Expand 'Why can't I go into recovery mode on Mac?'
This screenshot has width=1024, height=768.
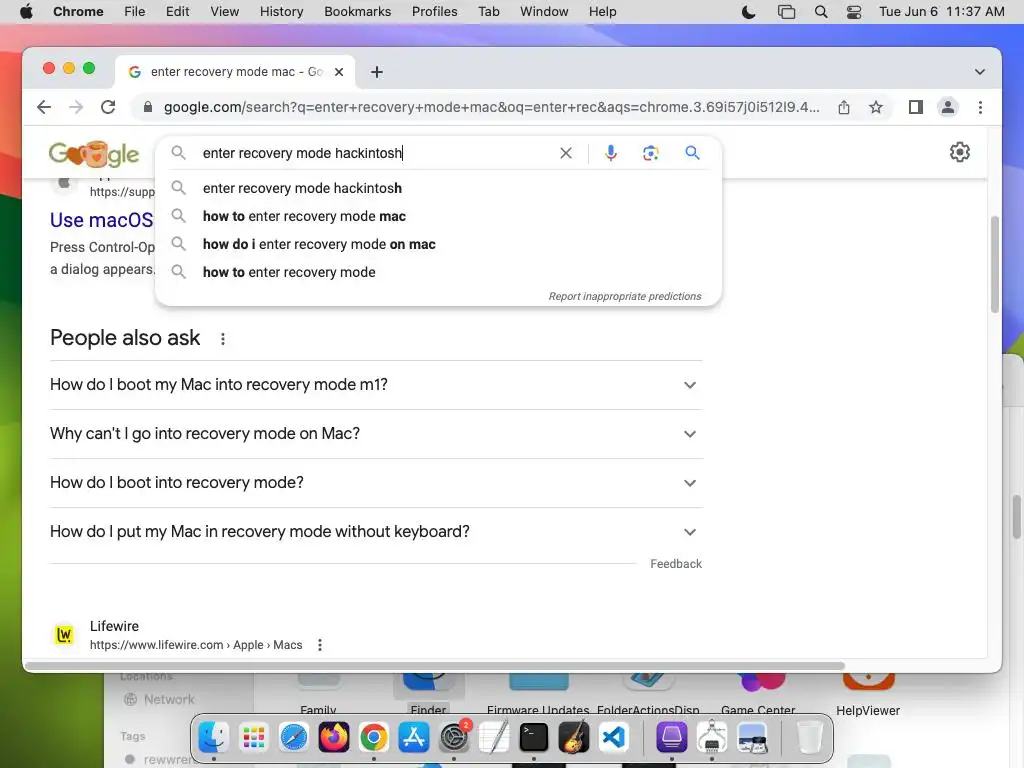point(376,434)
